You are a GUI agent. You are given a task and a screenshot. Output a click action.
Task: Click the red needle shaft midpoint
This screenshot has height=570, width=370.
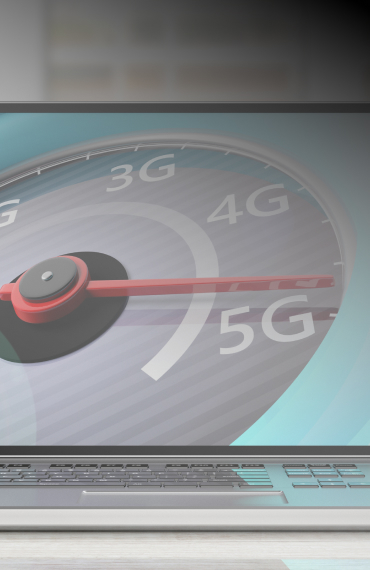(211, 285)
